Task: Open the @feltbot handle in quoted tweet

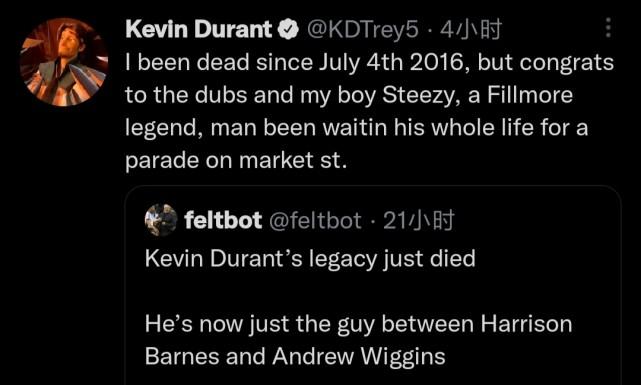Action: [315, 221]
